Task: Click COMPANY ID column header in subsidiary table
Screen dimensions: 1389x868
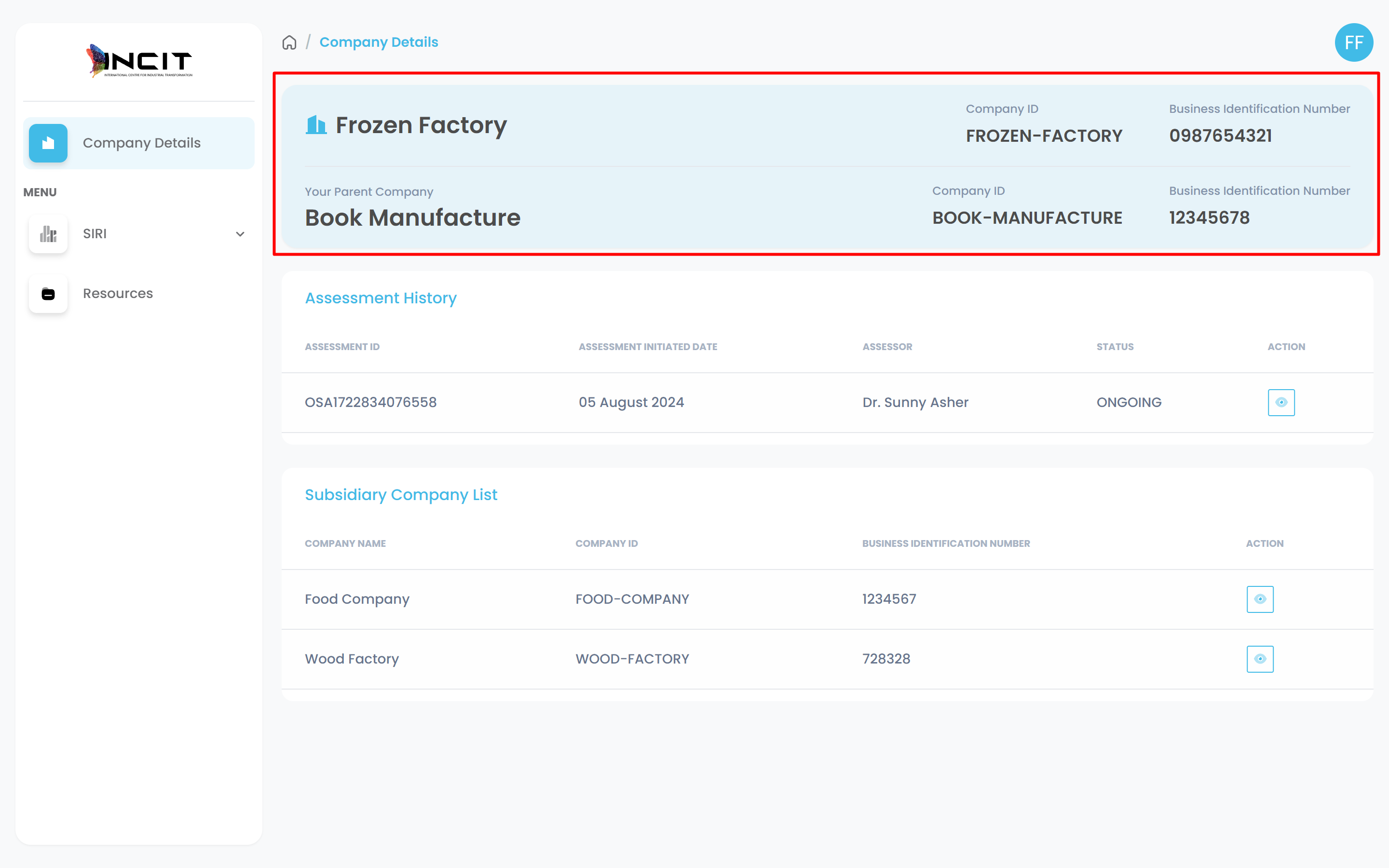Action: [x=607, y=543]
